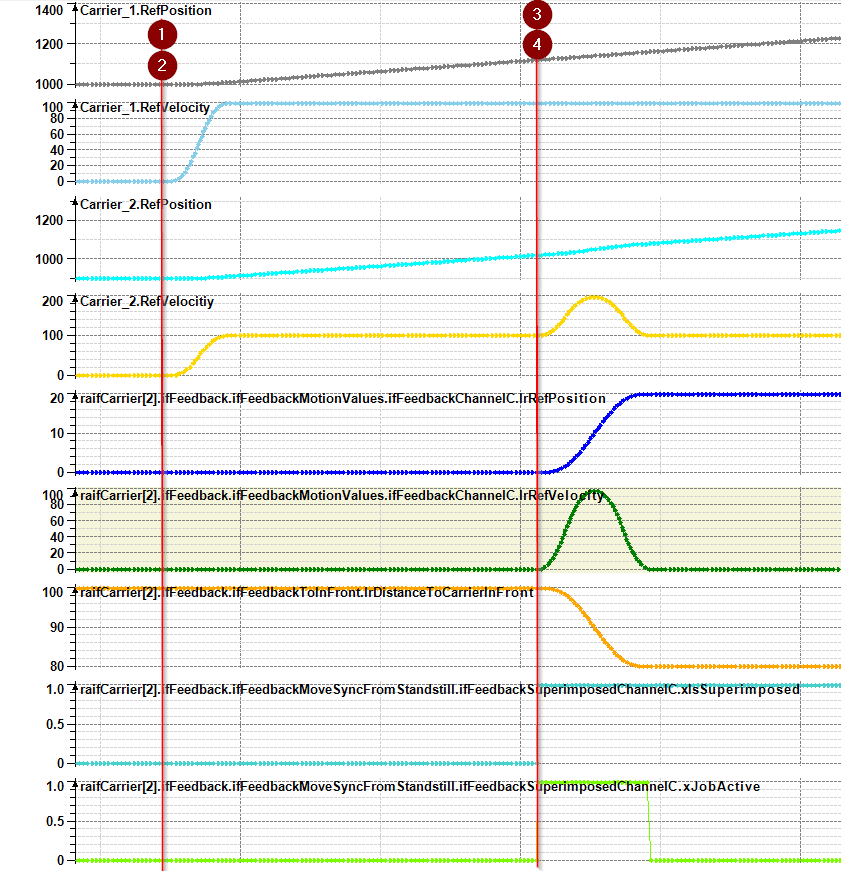Click the lrDistanceToCarrierInFront trace label
The image size is (841, 871).
306,592
